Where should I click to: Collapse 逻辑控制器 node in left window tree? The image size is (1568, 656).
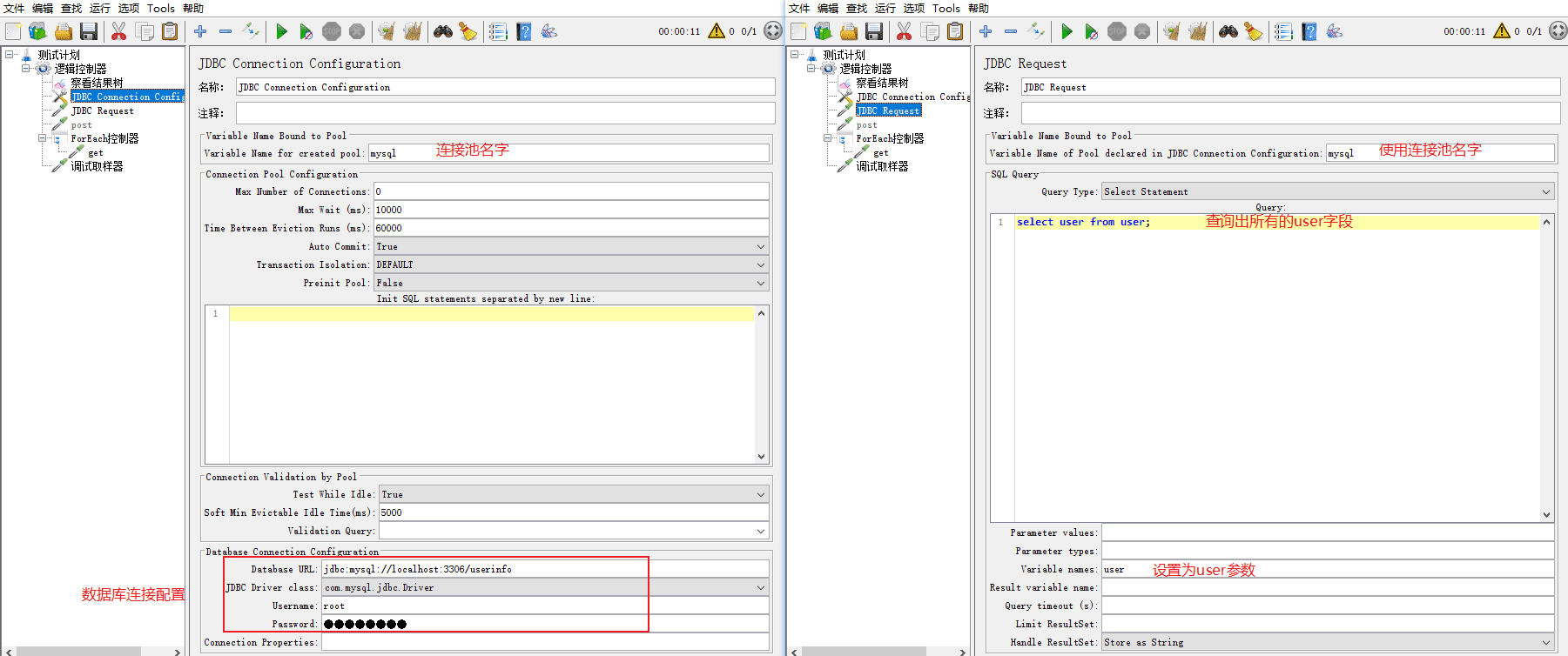(x=26, y=68)
